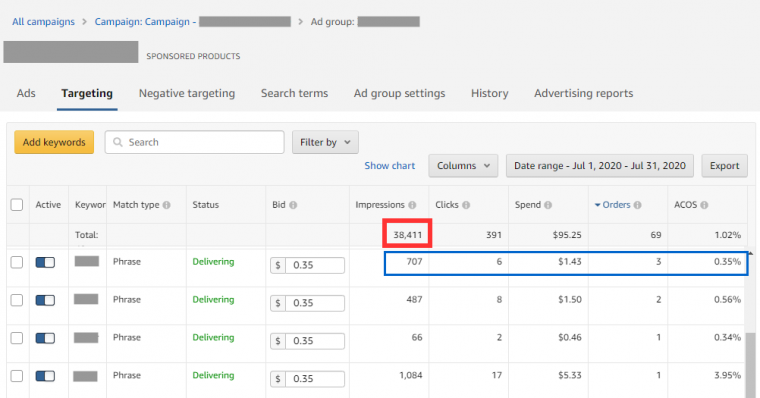Screen dimensions: 760x398
Task: Toggle Active switch in 487 impressions row
Action: click(x=45, y=300)
